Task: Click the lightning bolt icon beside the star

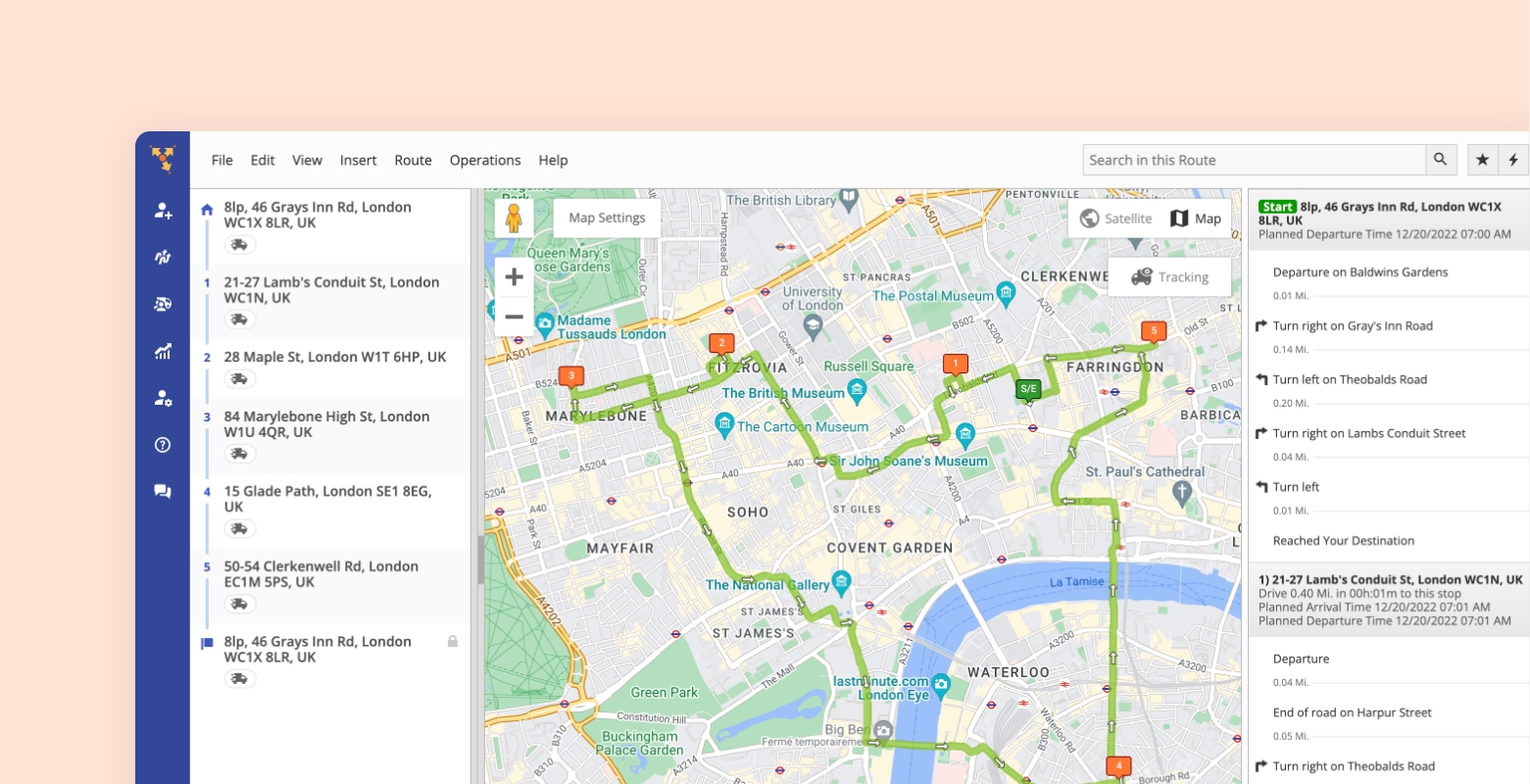Action: (x=1514, y=159)
